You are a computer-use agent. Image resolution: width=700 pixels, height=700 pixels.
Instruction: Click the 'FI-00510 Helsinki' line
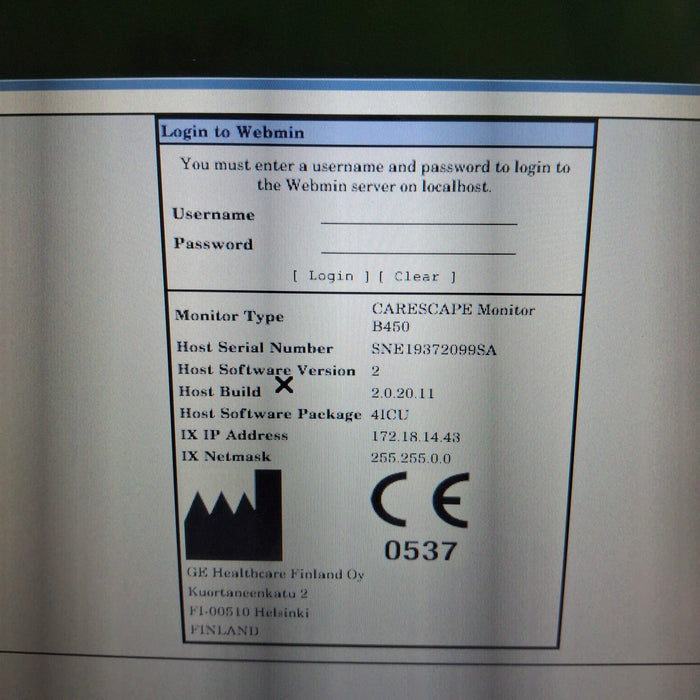coord(249,612)
